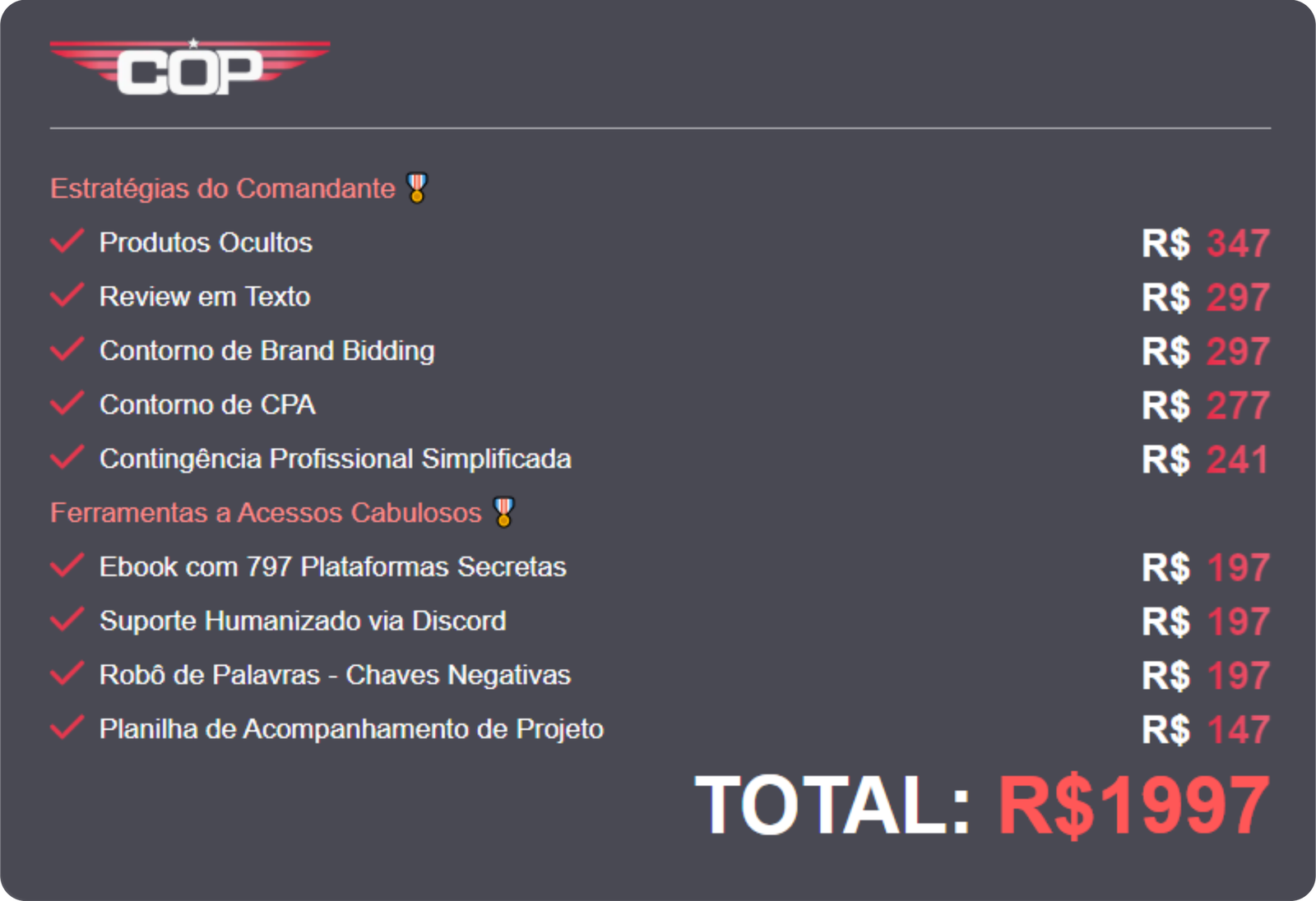Click the Ferramentas a Acessos Cabulosos heading
1316x901 pixels.
(266, 512)
